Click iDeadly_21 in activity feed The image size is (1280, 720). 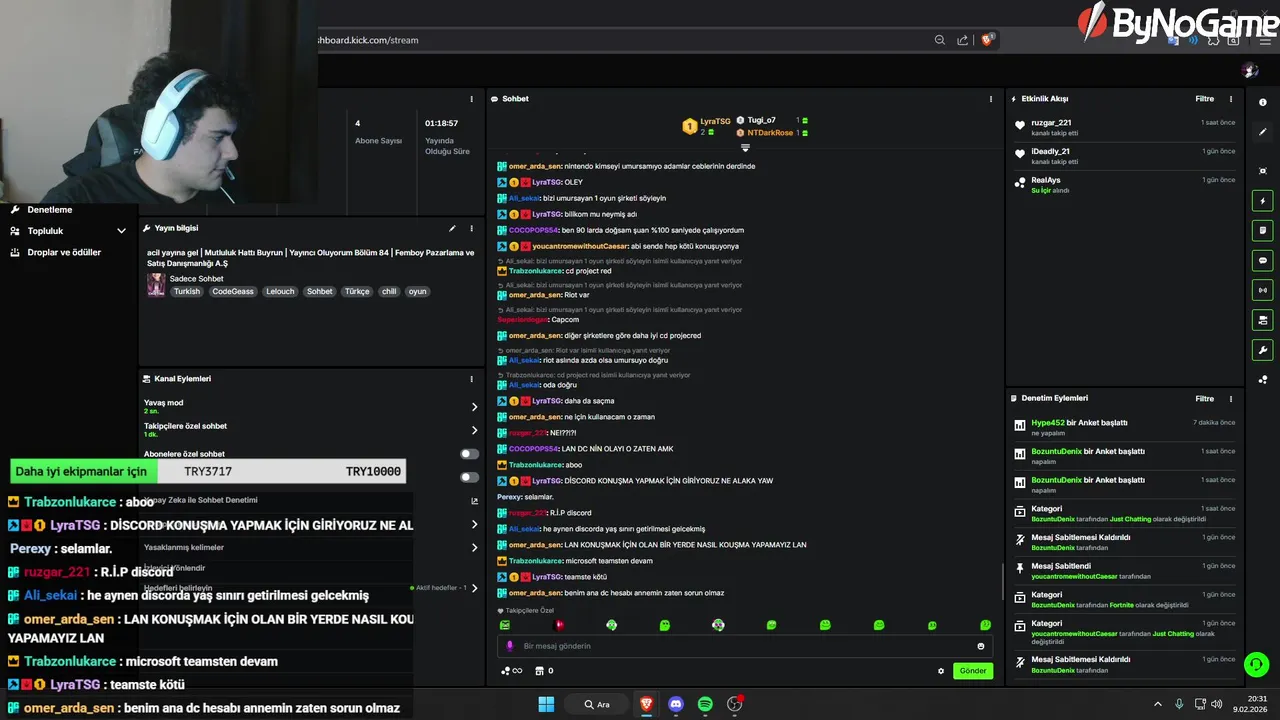1050,151
